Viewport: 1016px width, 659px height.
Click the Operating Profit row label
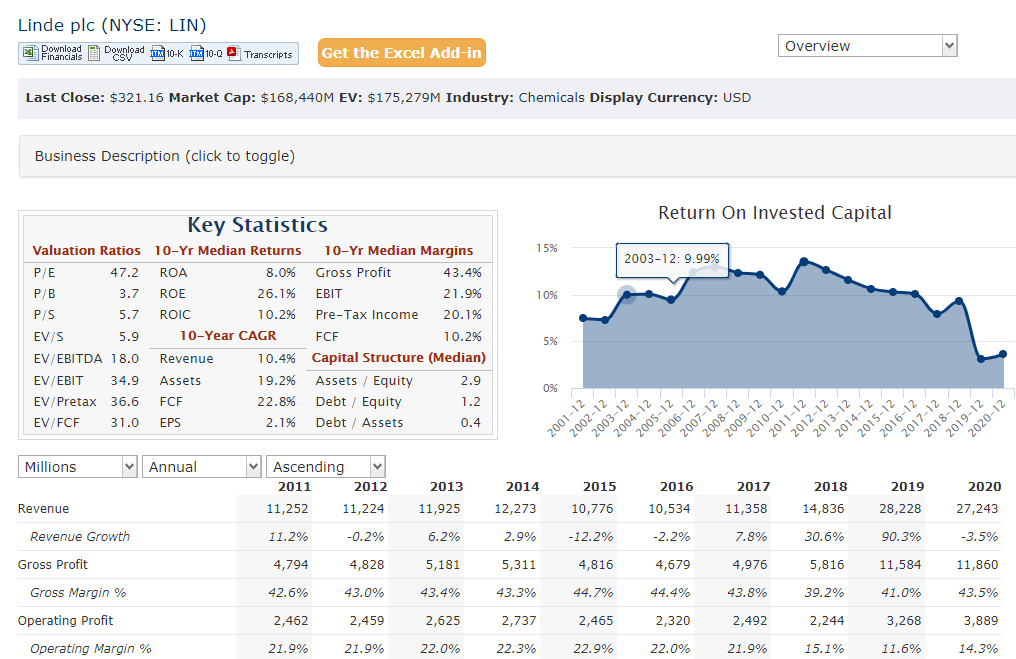65,621
